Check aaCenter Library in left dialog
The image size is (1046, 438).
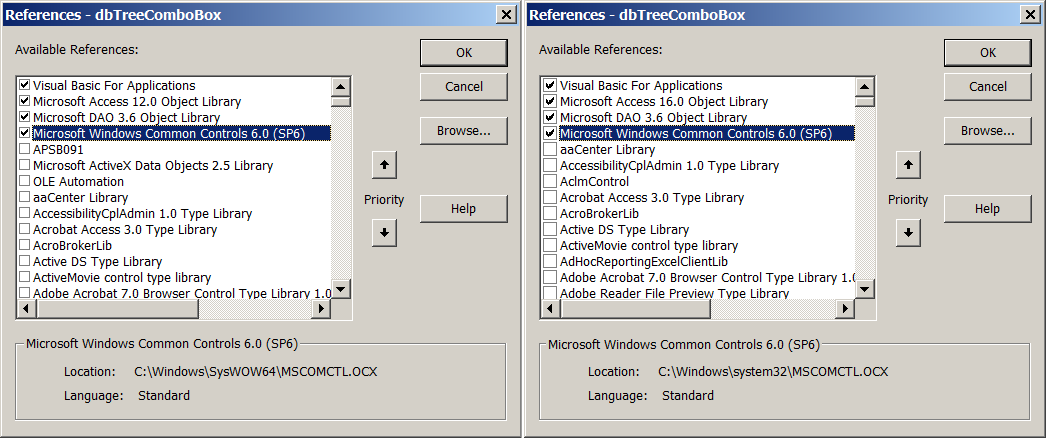point(25,197)
